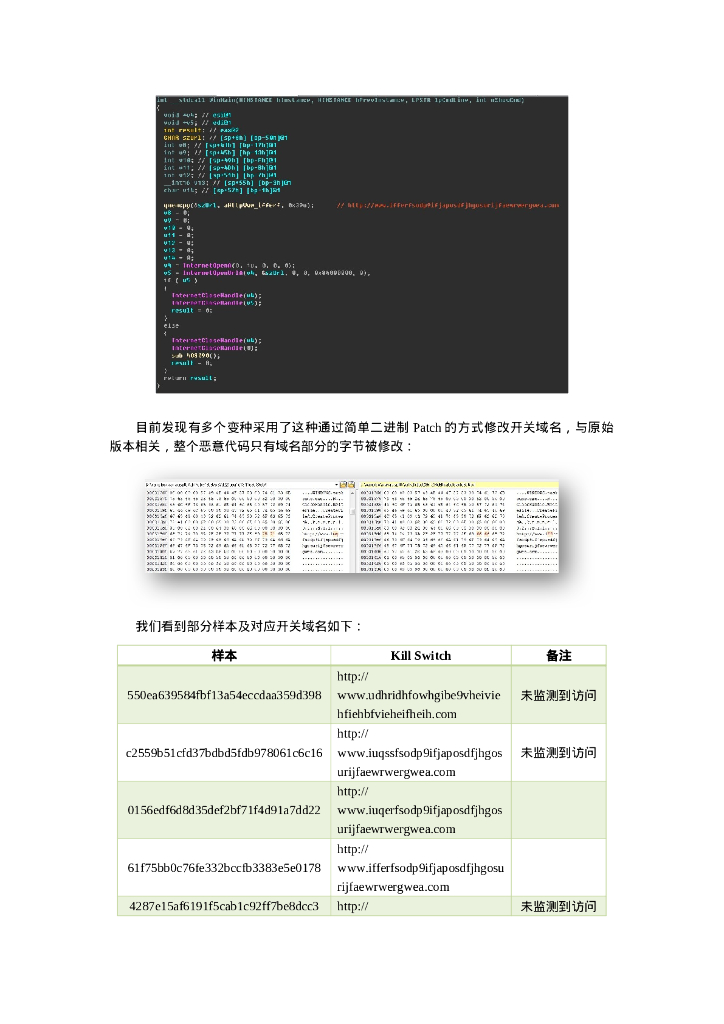This screenshot has height=1024, width=724.
Task: Select hash 61f75bb0c76fe332bccfb3383e5e0178
Action: tap(224, 868)
